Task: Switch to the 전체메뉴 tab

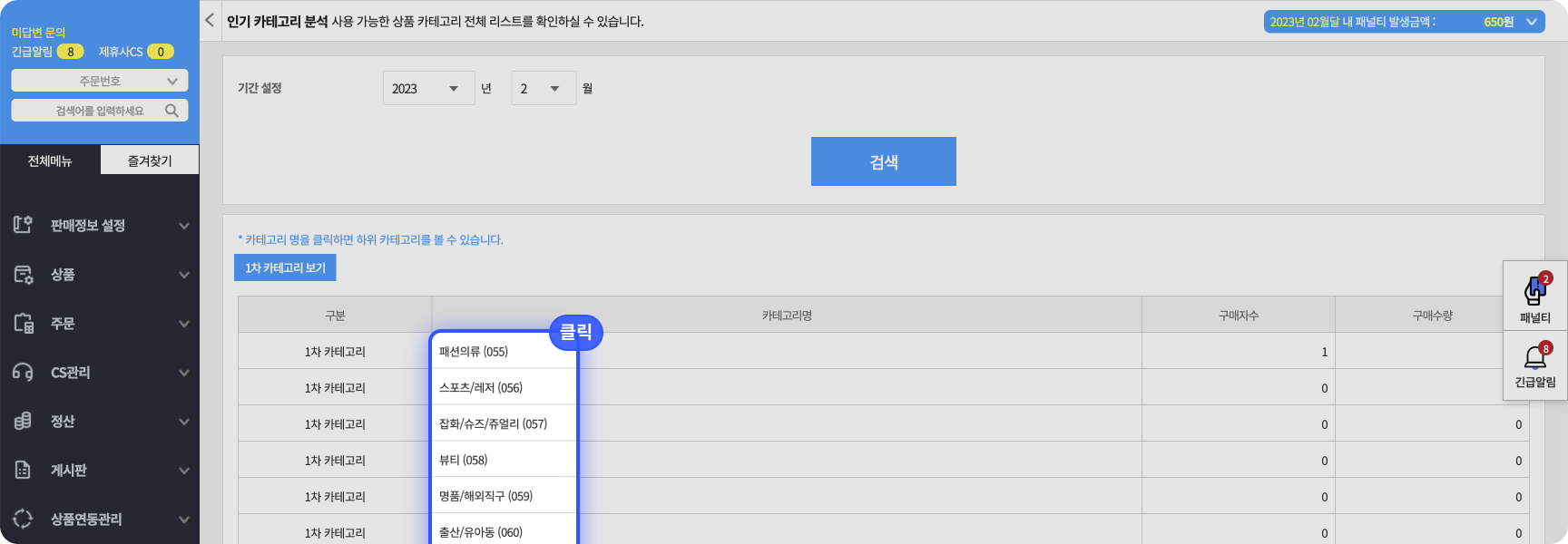Action: (x=50, y=160)
